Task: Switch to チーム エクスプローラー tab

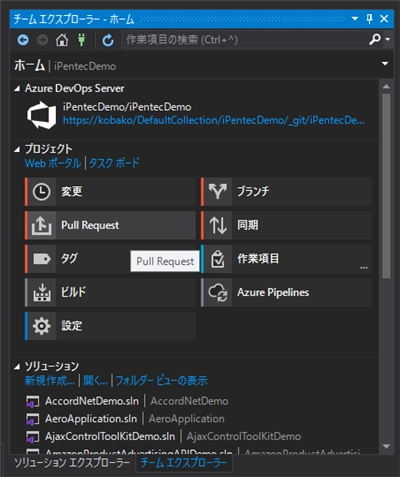Action: point(184,463)
